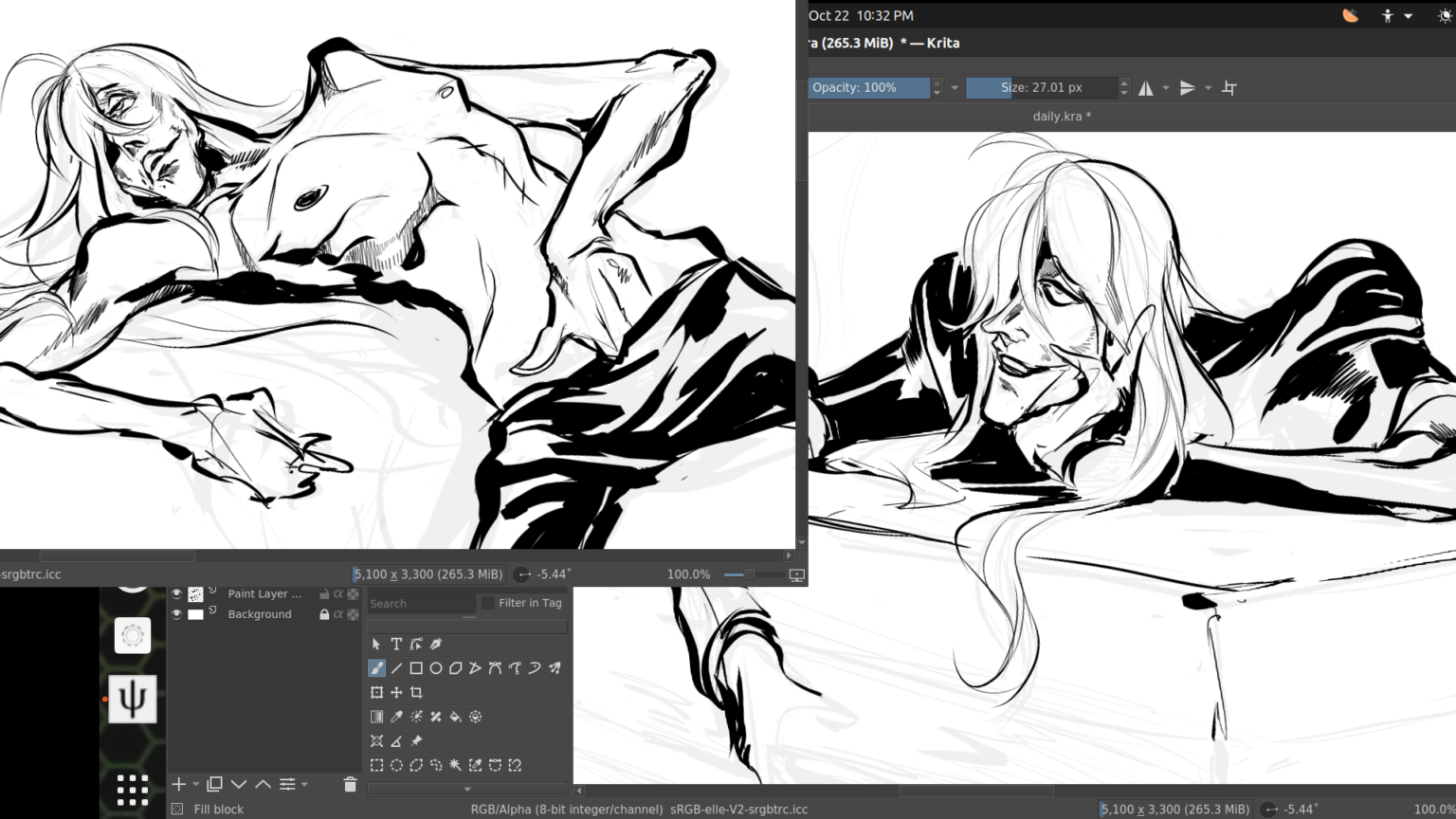This screenshot has width=1456, height=819.
Task: Enable the Filter in Tag checkbox
Action: click(487, 603)
